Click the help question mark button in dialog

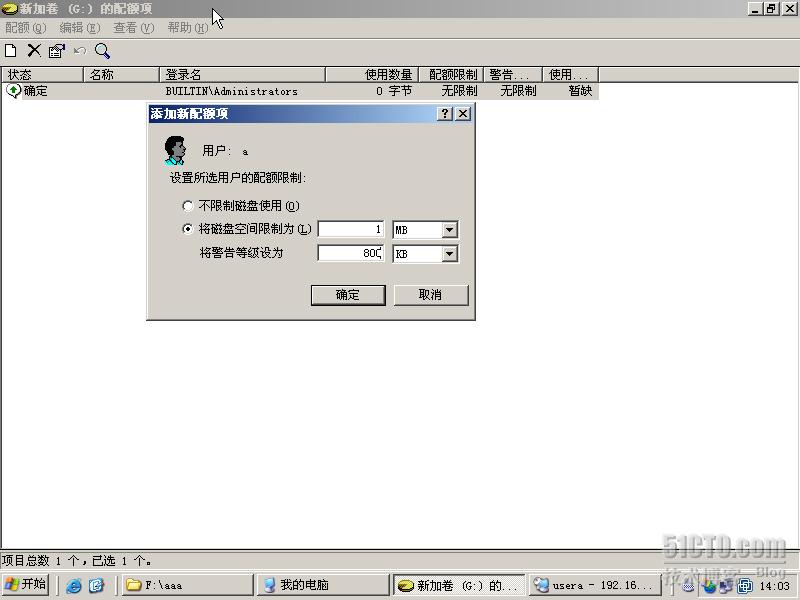point(445,113)
